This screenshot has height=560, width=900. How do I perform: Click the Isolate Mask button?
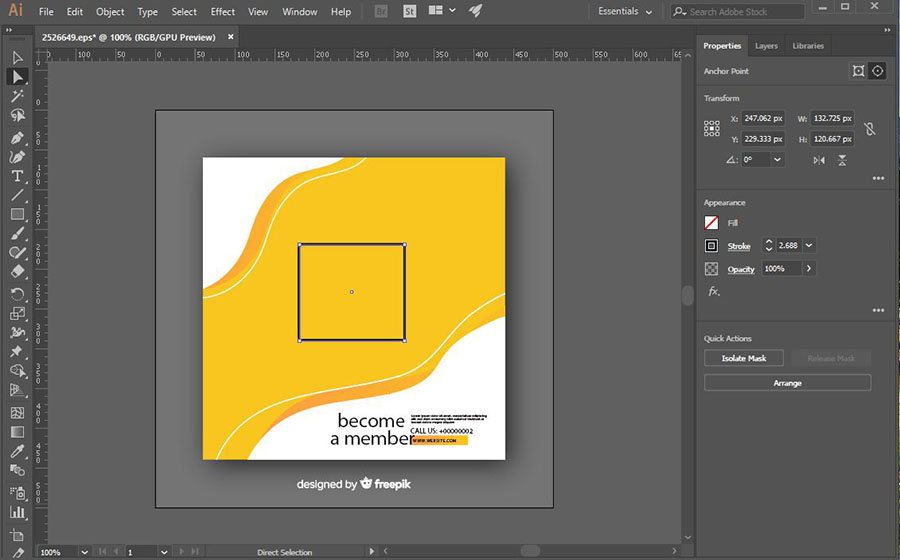tap(744, 358)
